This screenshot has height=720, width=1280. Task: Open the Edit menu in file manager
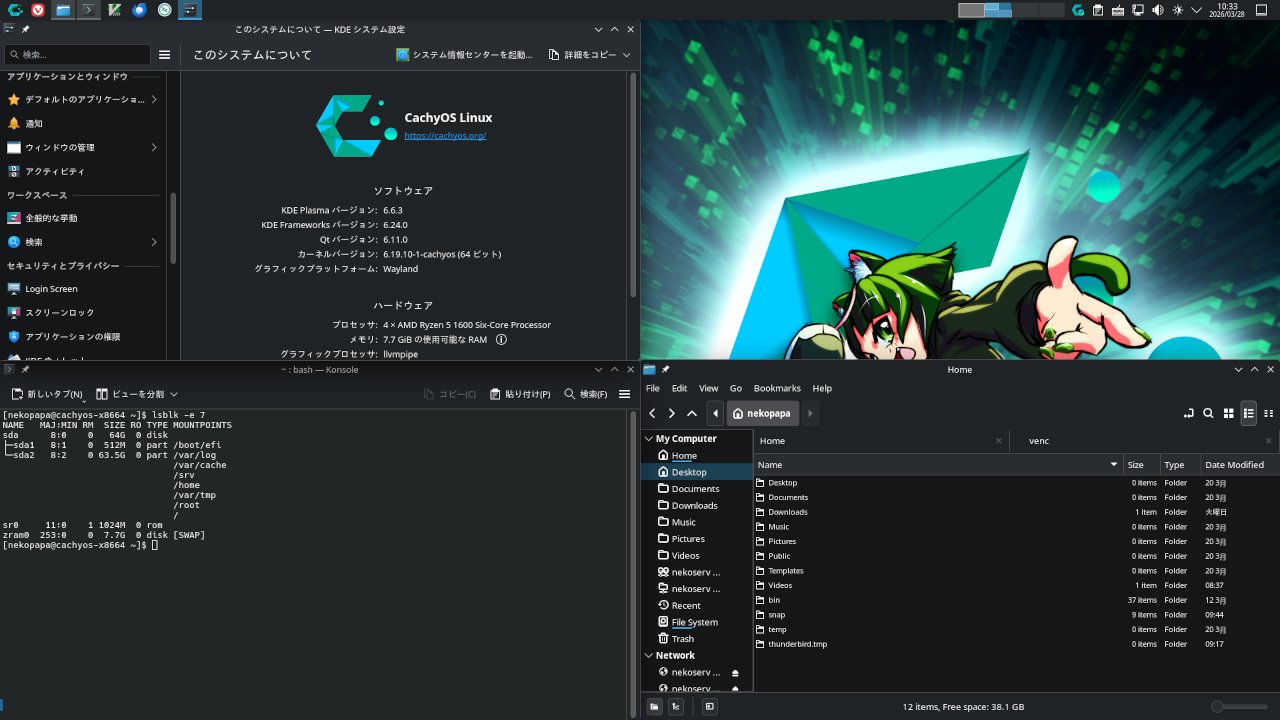(680, 388)
